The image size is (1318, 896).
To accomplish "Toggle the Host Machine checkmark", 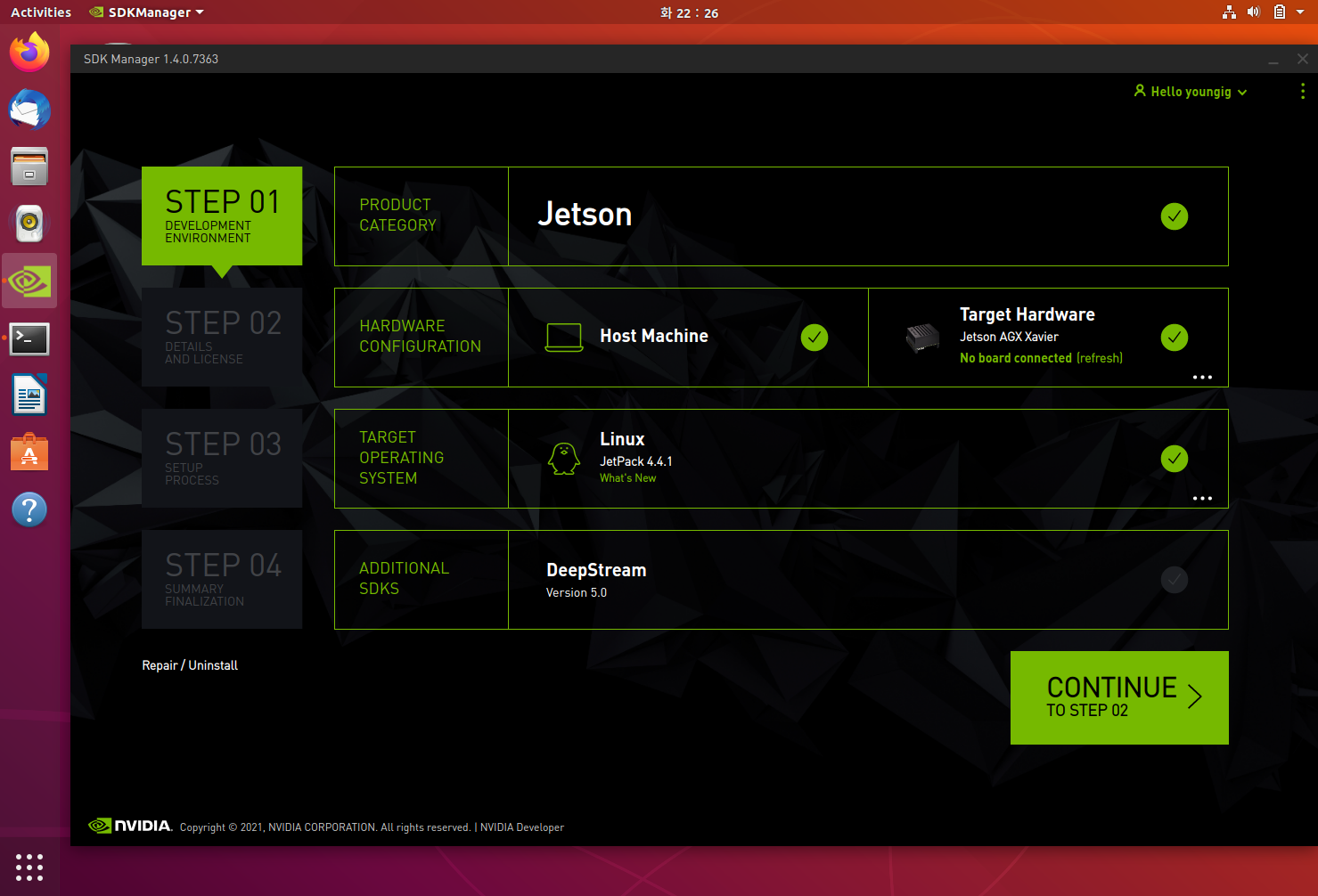I will pyautogui.click(x=815, y=338).
